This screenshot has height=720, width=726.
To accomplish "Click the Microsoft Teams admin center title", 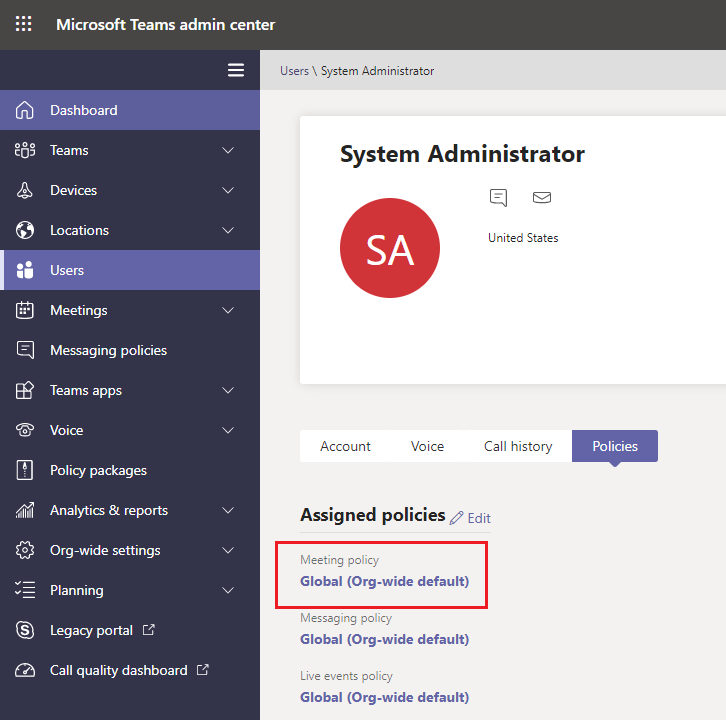I will (165, 24).
